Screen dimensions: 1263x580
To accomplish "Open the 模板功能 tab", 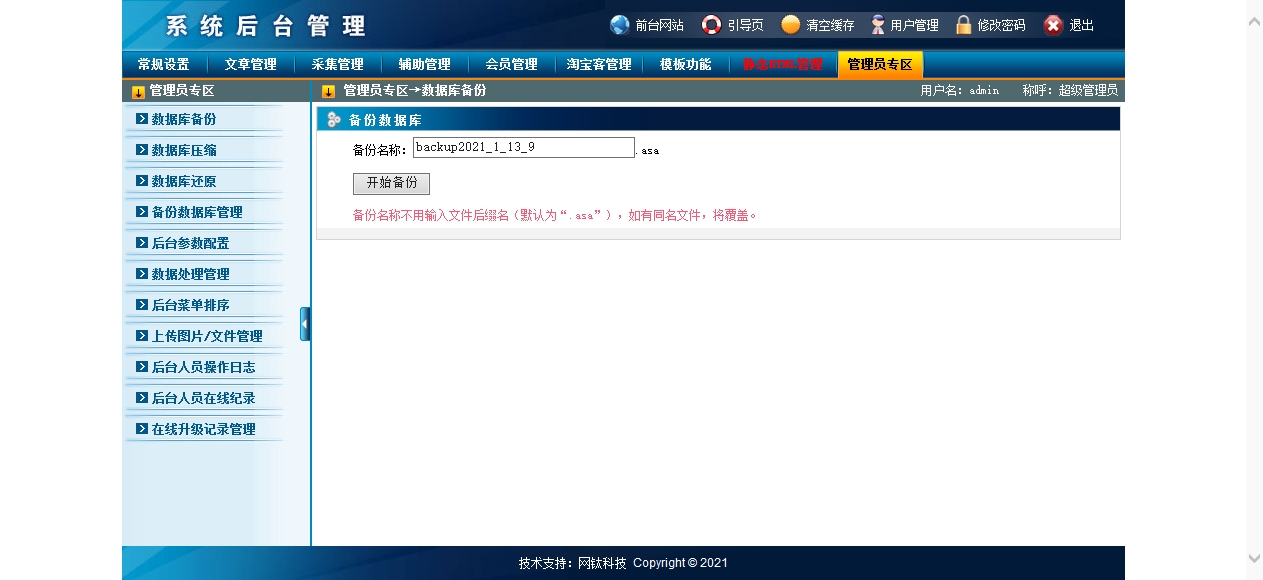I will pos(686,64).
